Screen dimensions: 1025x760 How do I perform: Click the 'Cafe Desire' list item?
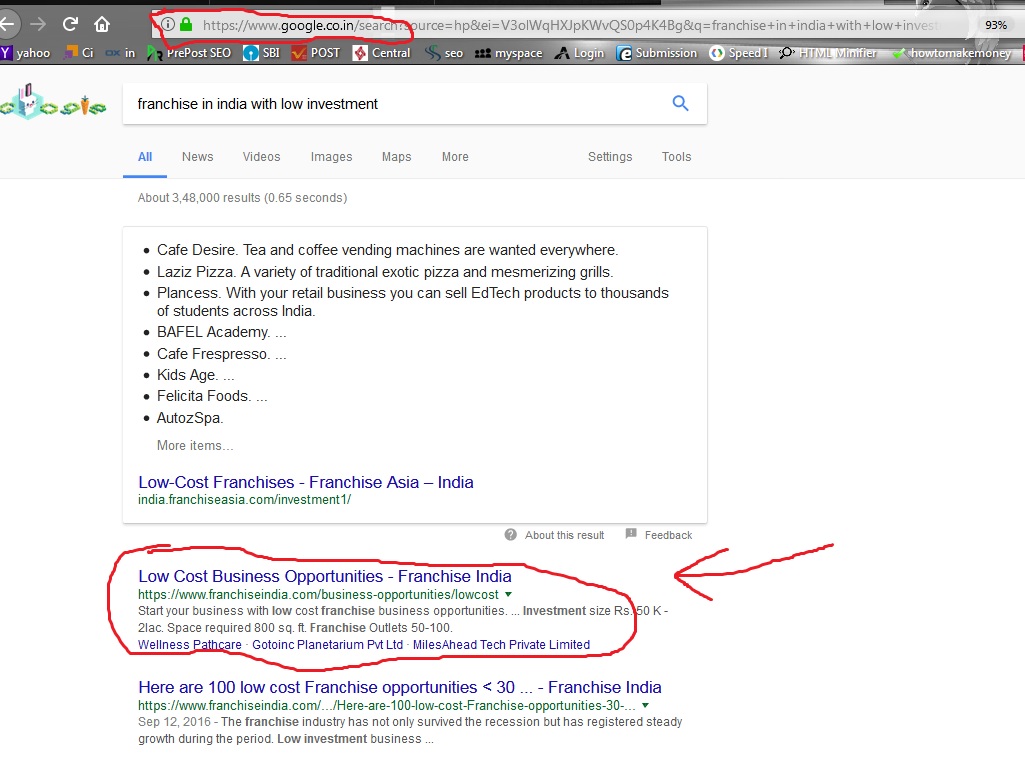pyautogui.click(x=387, y=250)
